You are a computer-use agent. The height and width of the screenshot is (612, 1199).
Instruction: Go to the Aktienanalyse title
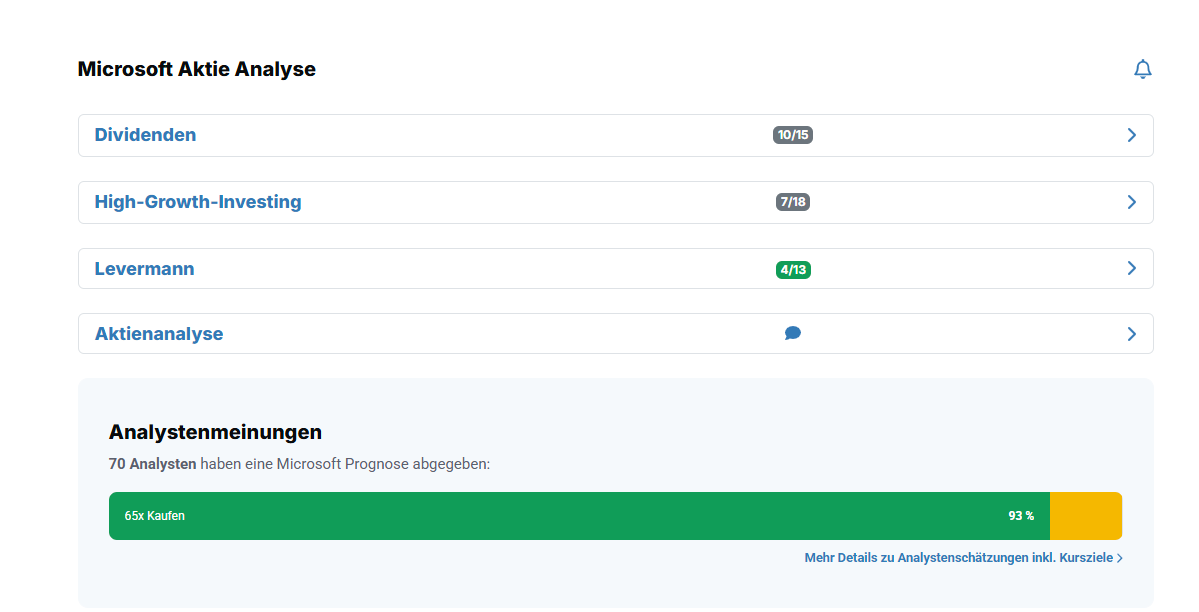(159, 334)
